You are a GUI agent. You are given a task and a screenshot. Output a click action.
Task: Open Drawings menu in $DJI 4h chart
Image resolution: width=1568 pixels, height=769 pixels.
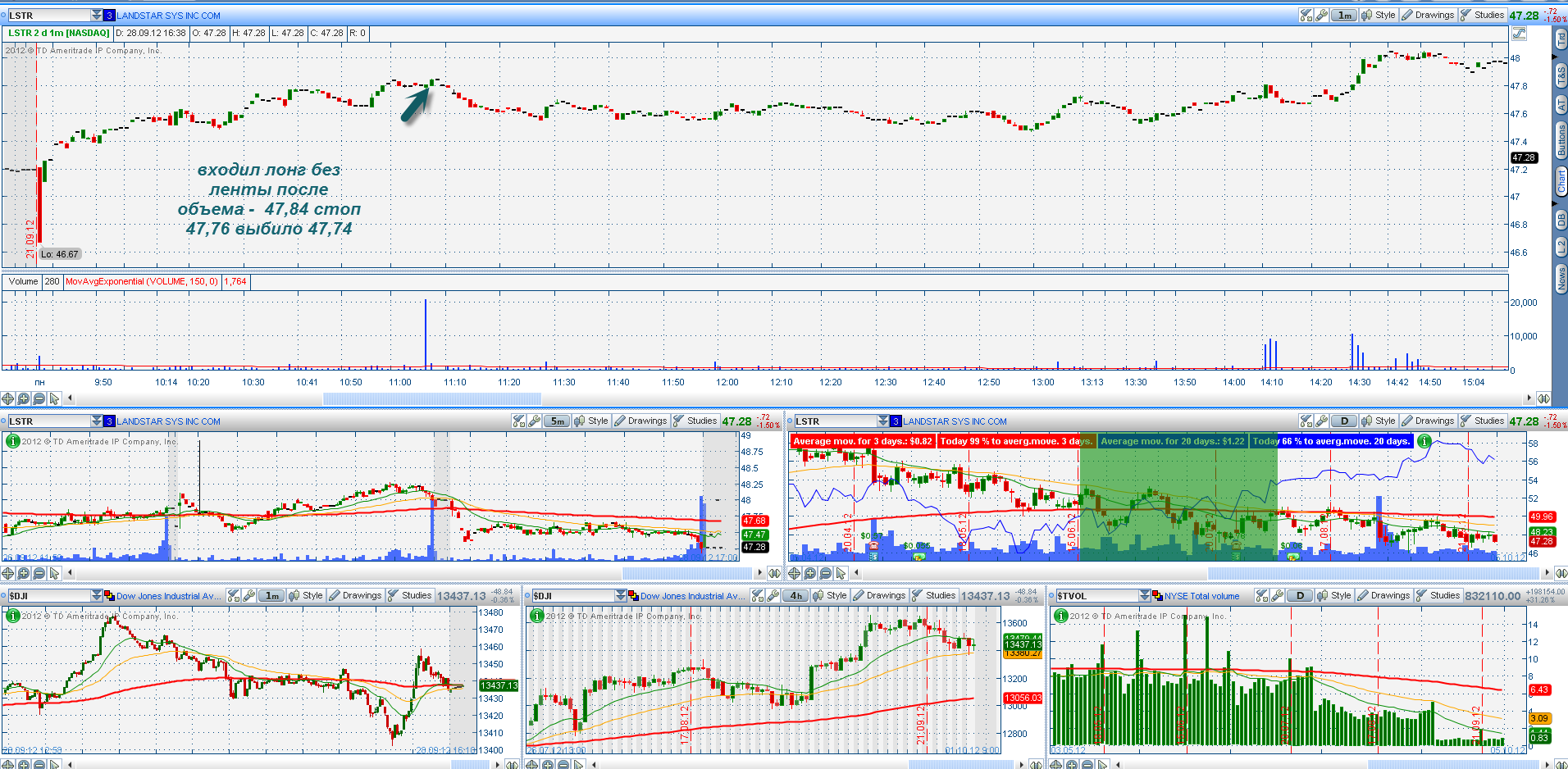[880, 595]
